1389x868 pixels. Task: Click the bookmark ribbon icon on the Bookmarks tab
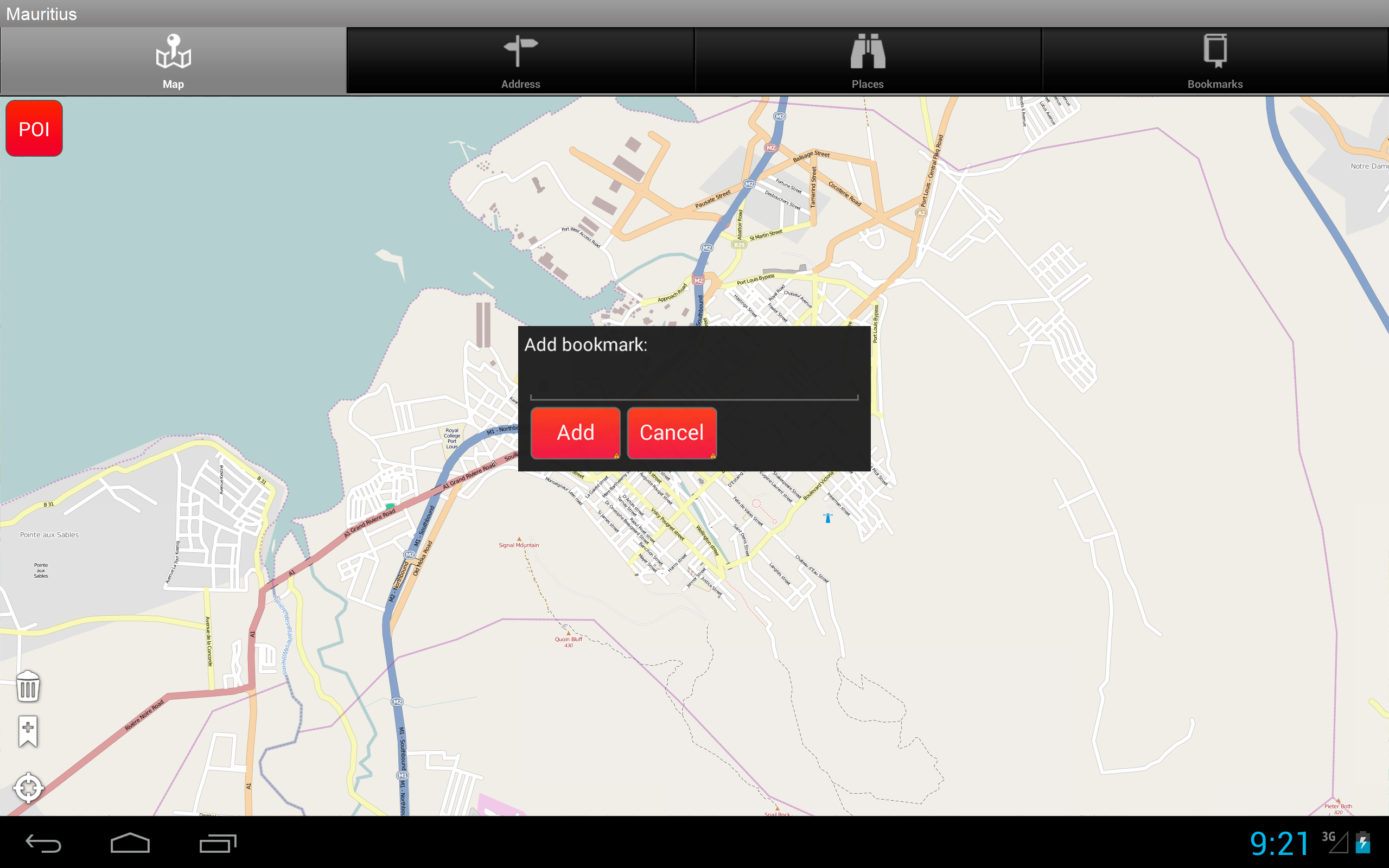coord(1216,52)
